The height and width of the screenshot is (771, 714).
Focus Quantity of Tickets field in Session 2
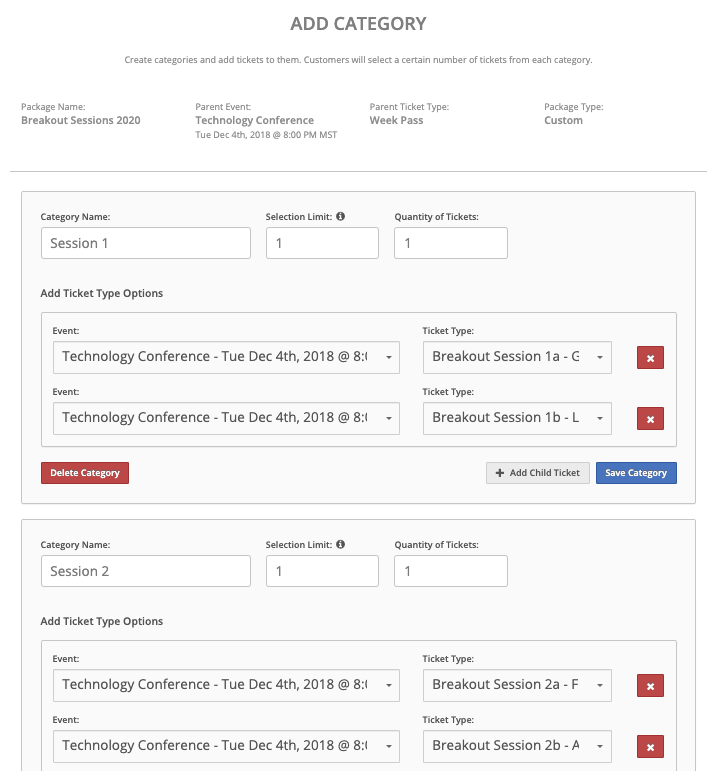(450, 571)
